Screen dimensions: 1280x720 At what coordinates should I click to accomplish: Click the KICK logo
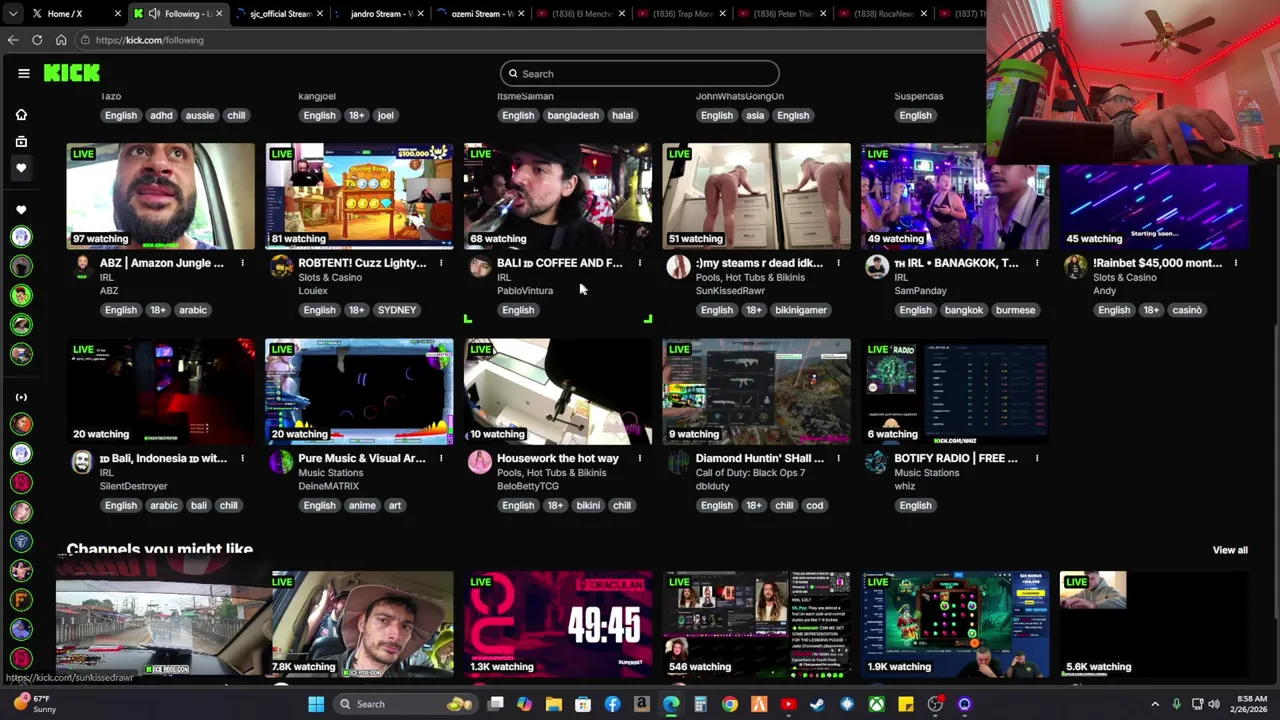[x=71, y=73]
